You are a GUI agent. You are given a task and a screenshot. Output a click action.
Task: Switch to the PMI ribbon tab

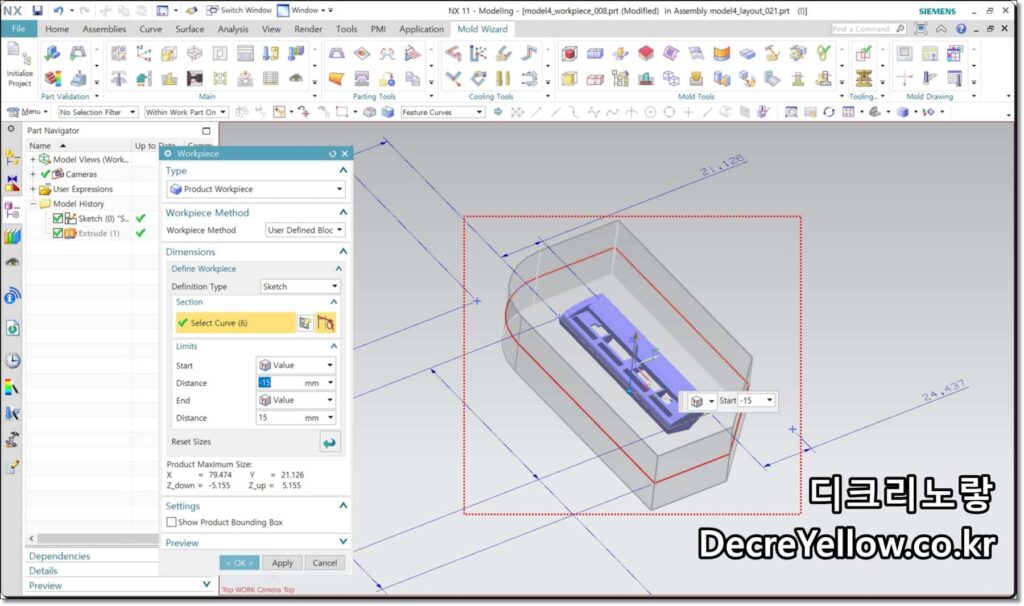(378, 29)
